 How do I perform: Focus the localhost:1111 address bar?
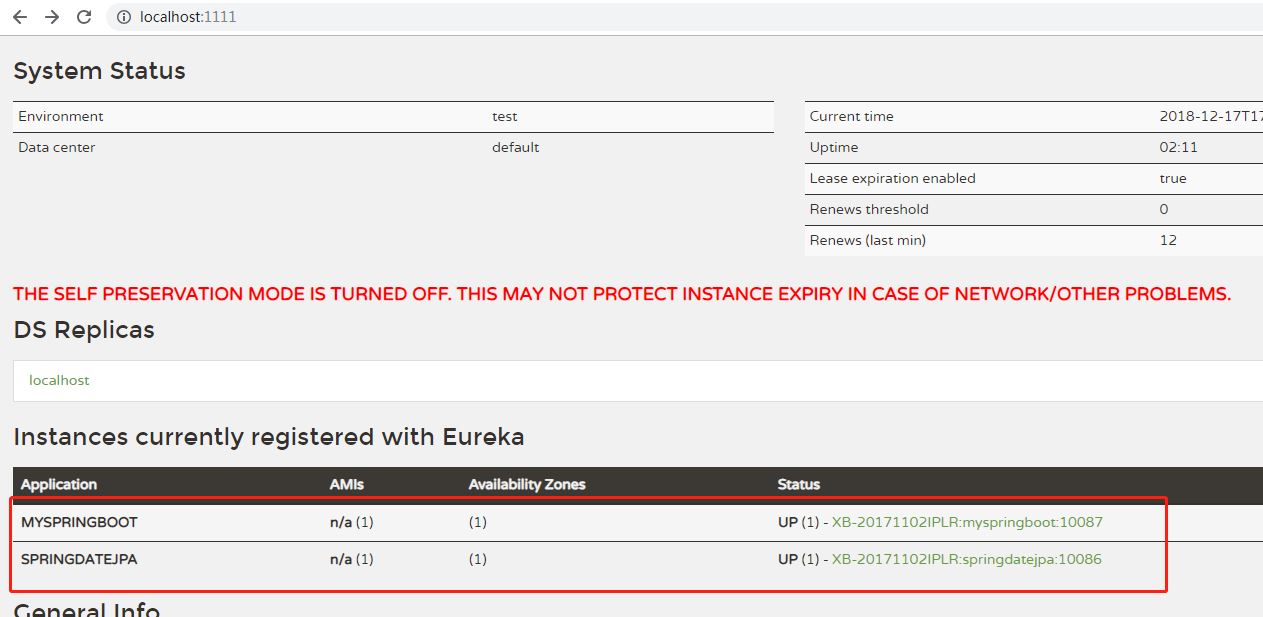click(x=400, y=17)
